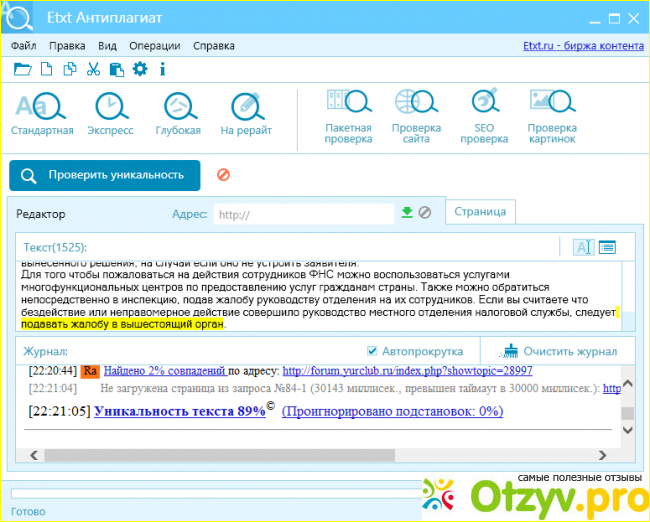
Task: Click Очистить журнал to clear log
Action: [x=561, y=352]
